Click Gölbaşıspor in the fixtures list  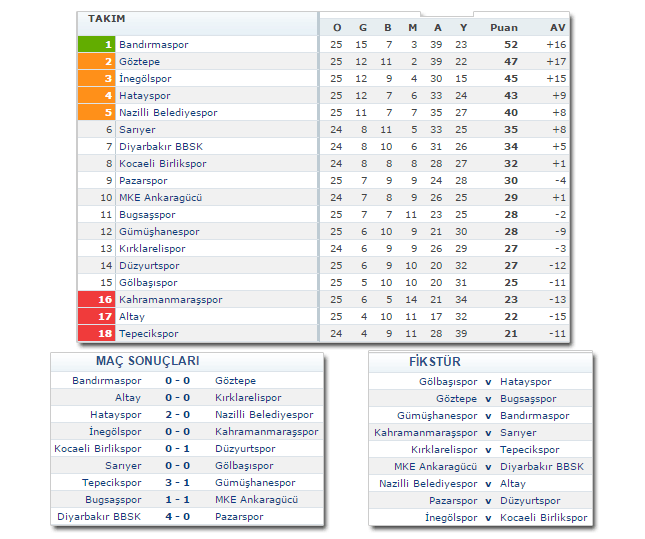click(448, 382)
